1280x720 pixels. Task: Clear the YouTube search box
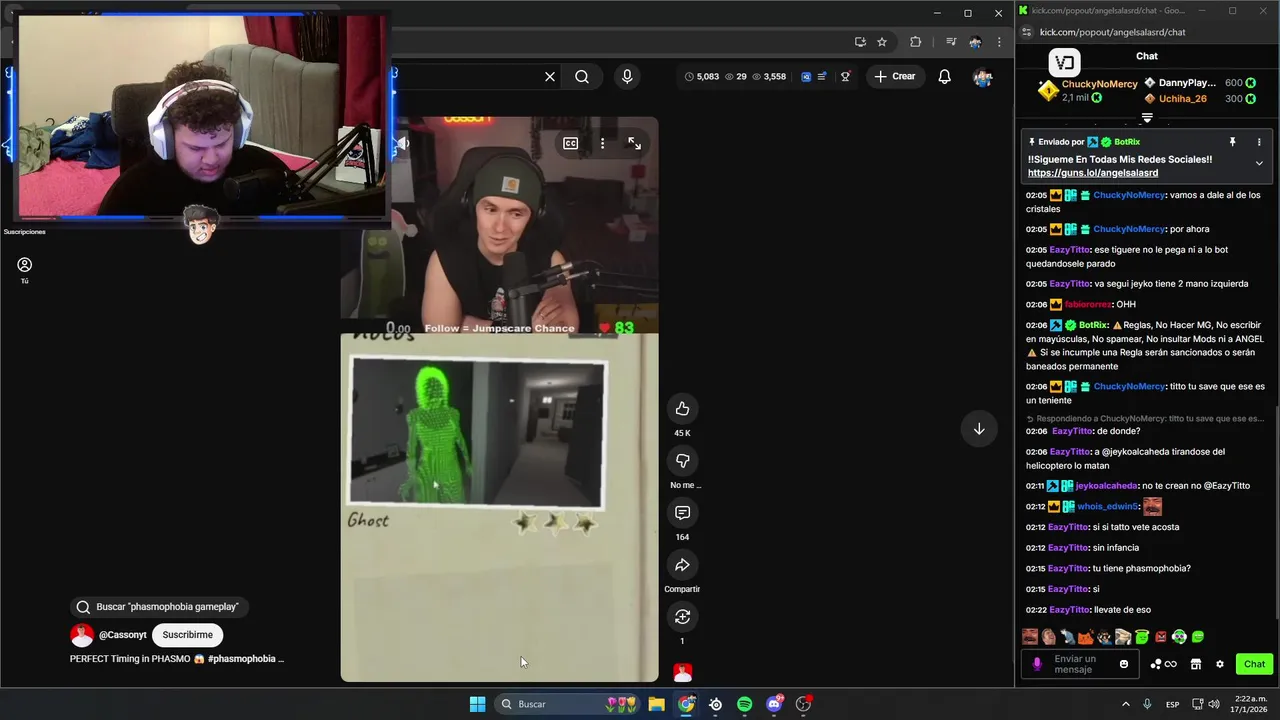550,77
